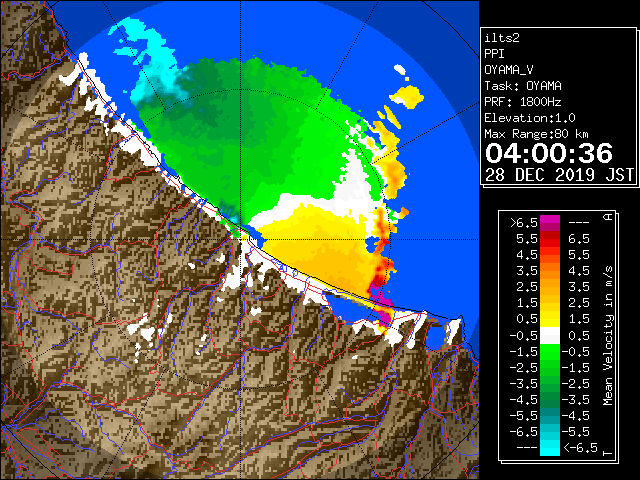Pick the bright green legend swatch
This screenshot has width=640, height=480.
click(x=550, y=351)
